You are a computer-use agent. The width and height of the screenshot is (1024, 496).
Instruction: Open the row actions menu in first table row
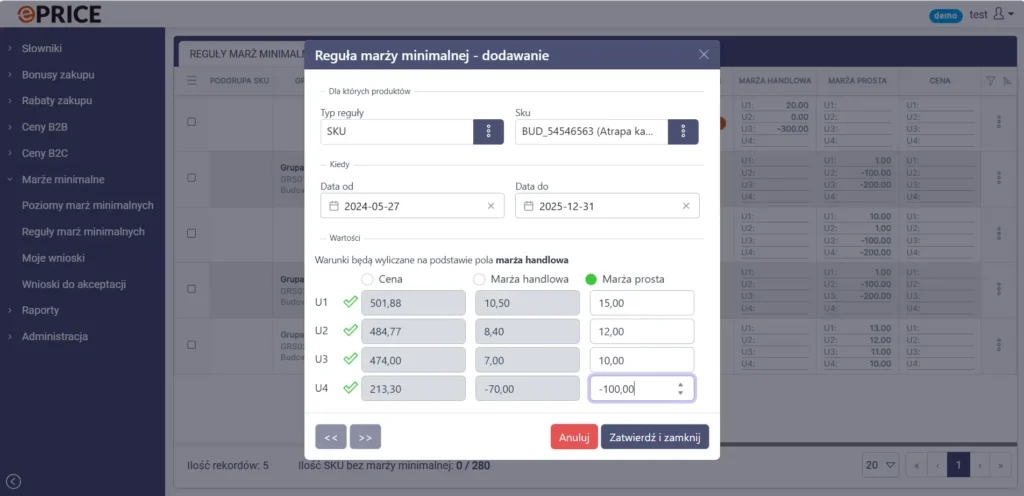pos(998,122)
